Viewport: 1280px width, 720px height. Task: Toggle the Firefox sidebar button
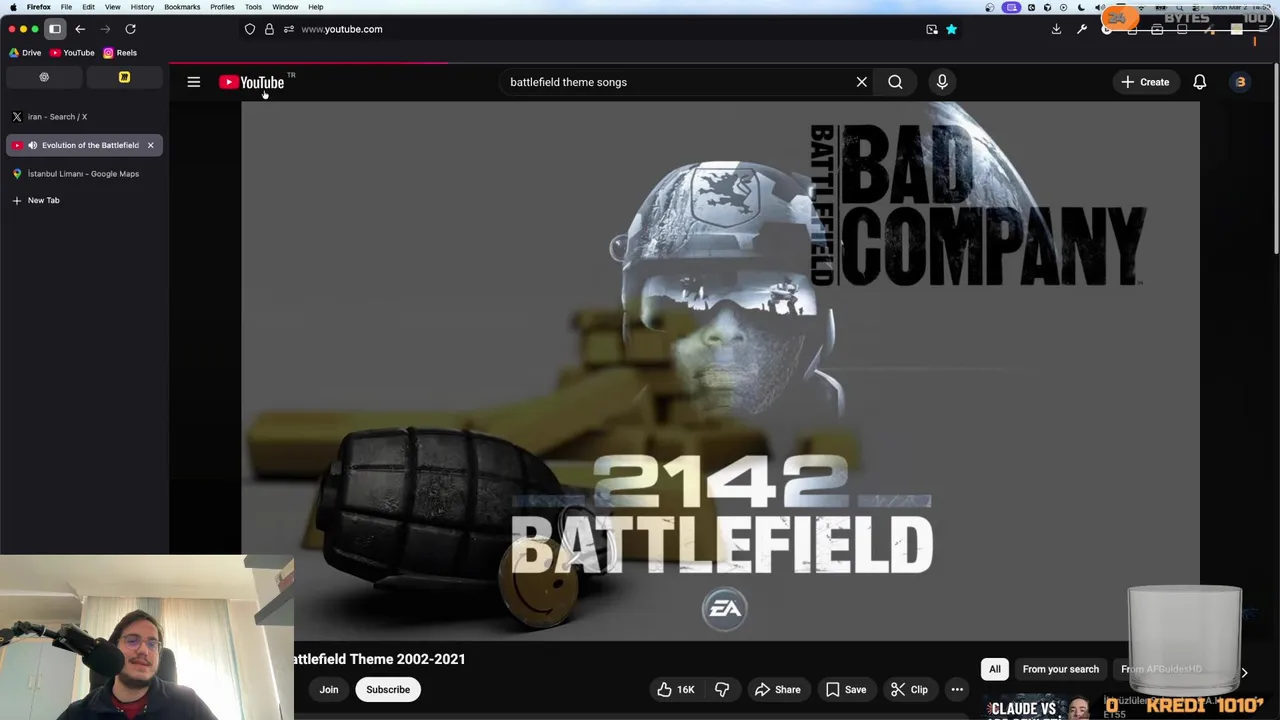[x=55, y=29]
